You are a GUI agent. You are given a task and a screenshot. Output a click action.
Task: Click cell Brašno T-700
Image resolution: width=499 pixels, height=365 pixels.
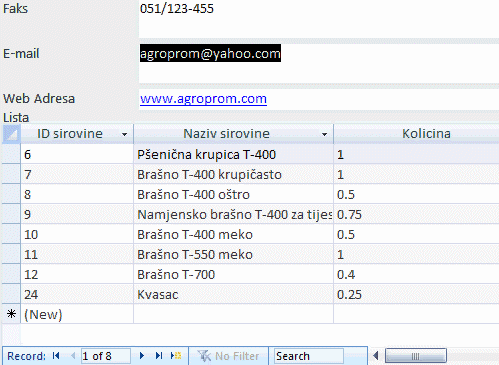(234, 274)
